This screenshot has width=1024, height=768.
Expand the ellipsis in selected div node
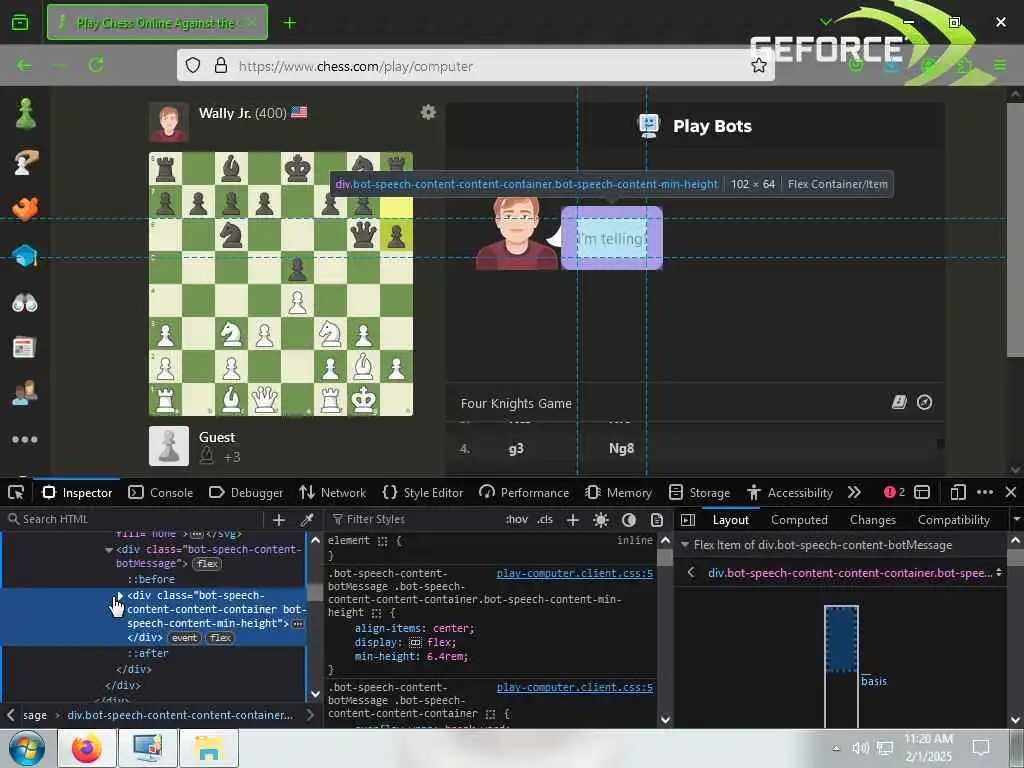(298, 624)
